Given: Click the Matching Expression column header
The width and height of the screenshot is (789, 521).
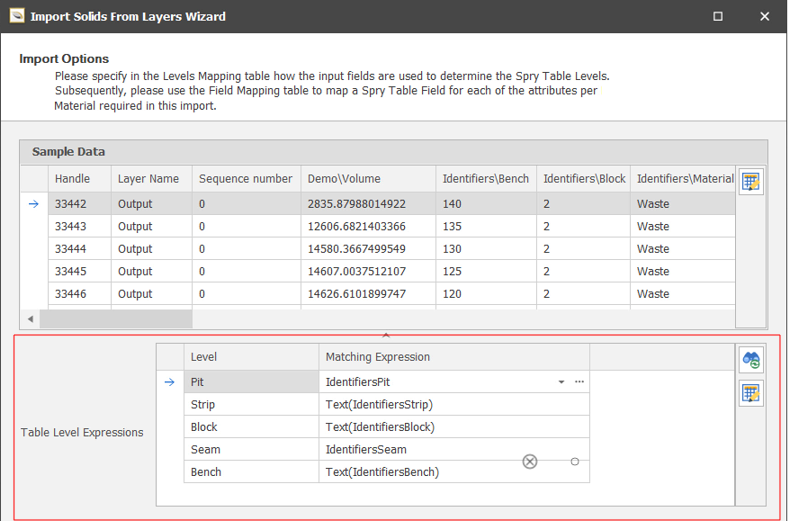Looking at the screenshot, I should 377,357.
